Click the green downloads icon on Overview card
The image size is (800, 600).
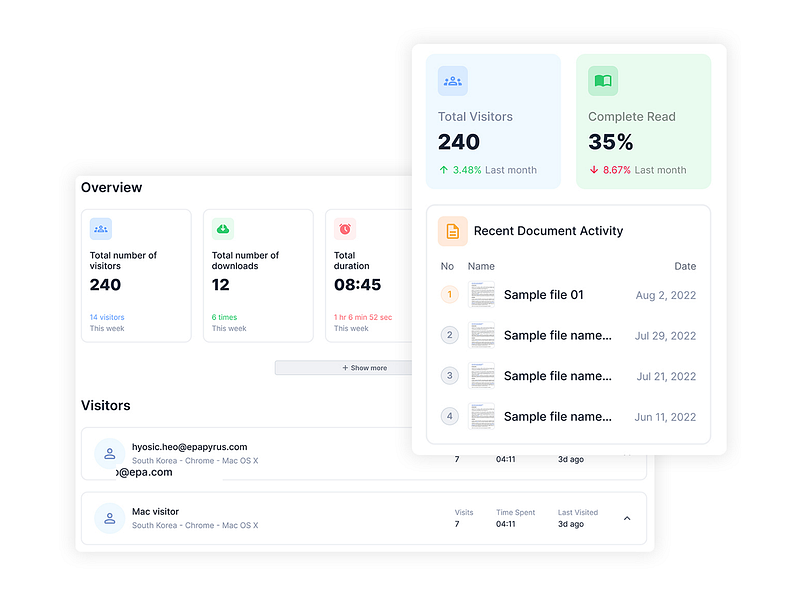point(222,229)
